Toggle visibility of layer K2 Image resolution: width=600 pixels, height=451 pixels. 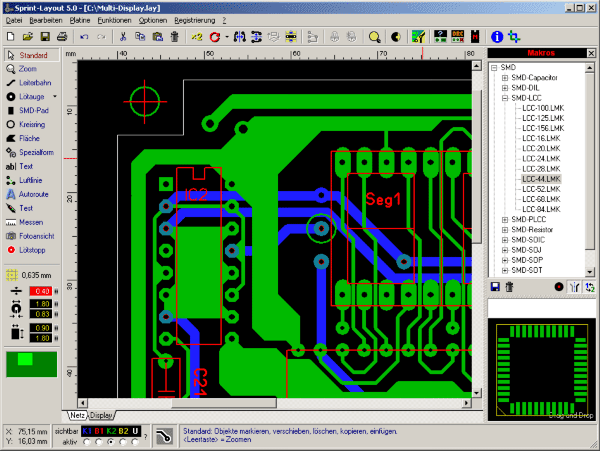[113, 430]
